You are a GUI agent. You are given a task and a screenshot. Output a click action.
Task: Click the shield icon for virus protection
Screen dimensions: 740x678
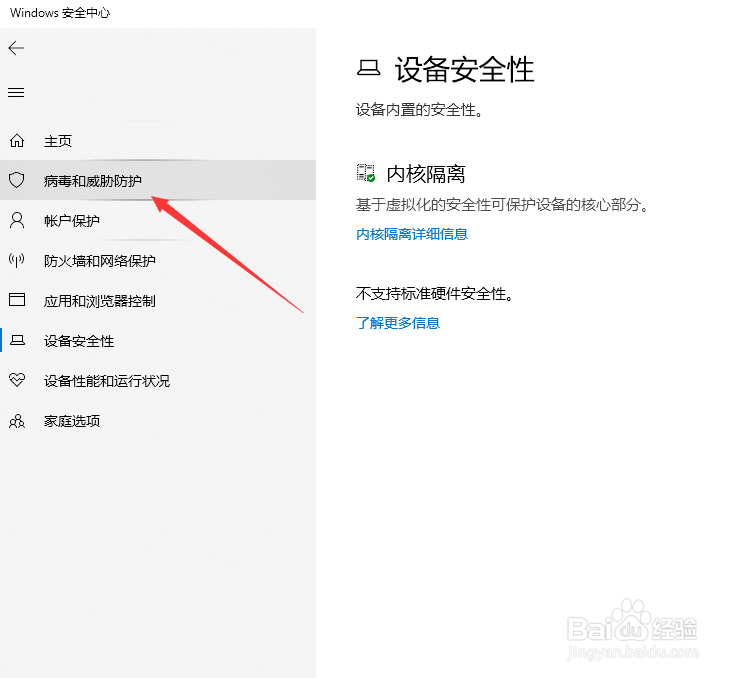pos(17,180)
